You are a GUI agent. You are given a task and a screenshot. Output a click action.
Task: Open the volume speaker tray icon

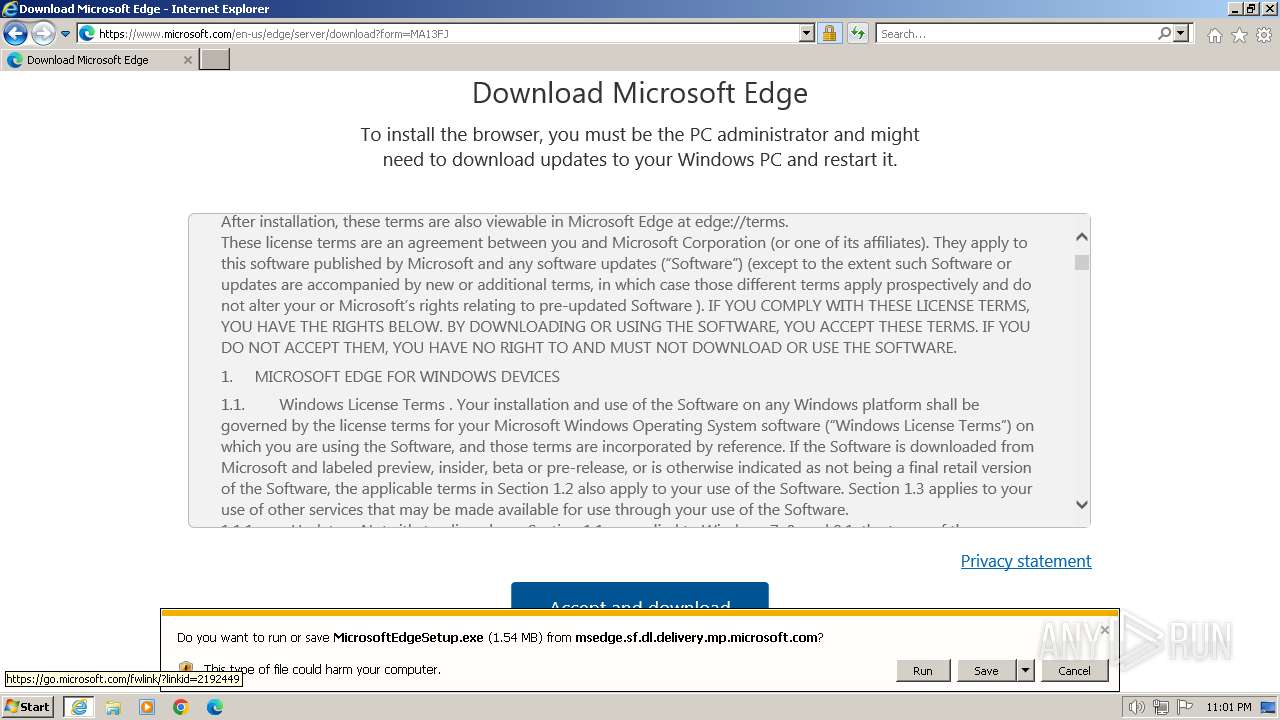1136,707
